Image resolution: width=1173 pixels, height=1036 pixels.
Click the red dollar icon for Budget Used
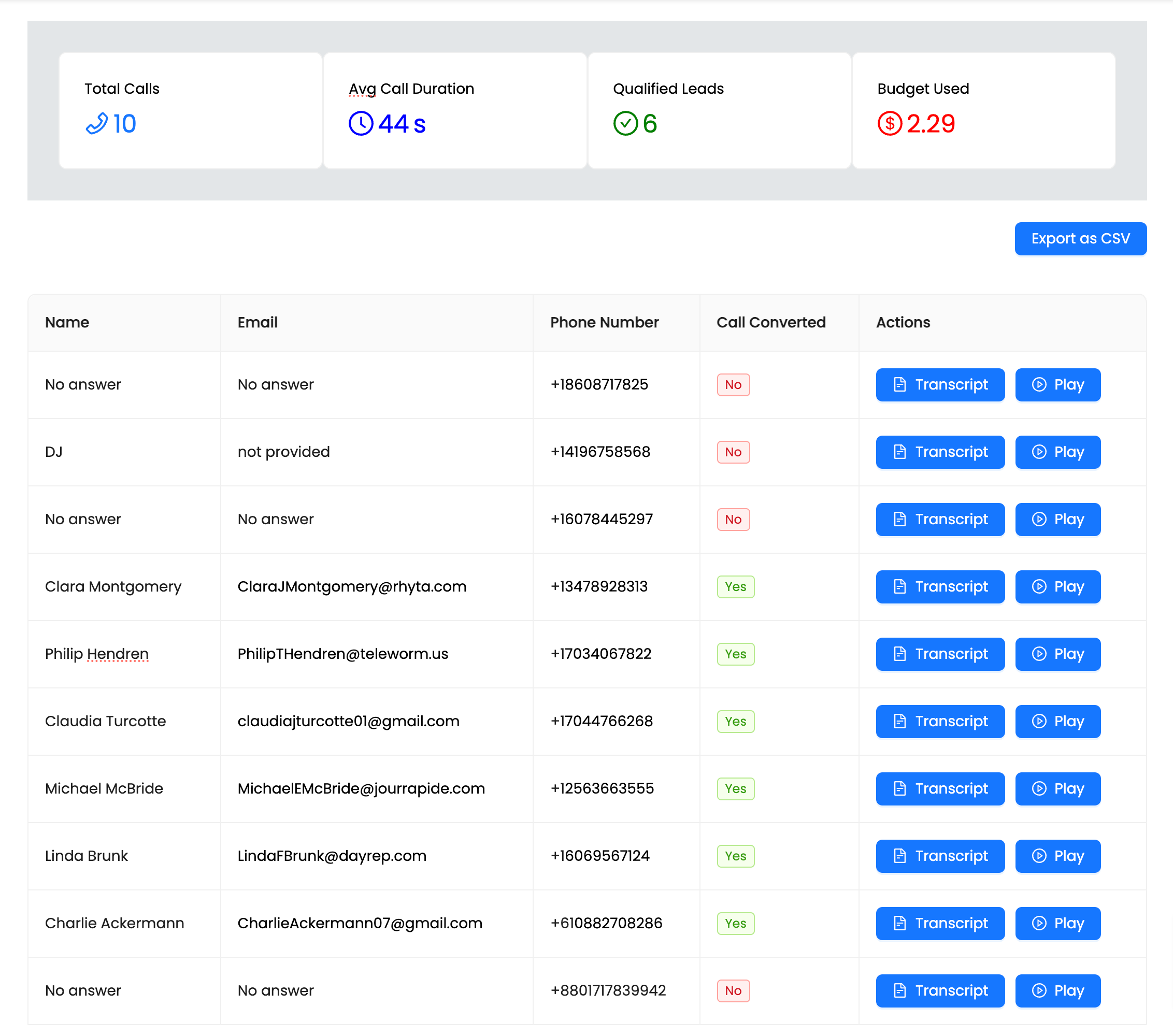(890, 123)
